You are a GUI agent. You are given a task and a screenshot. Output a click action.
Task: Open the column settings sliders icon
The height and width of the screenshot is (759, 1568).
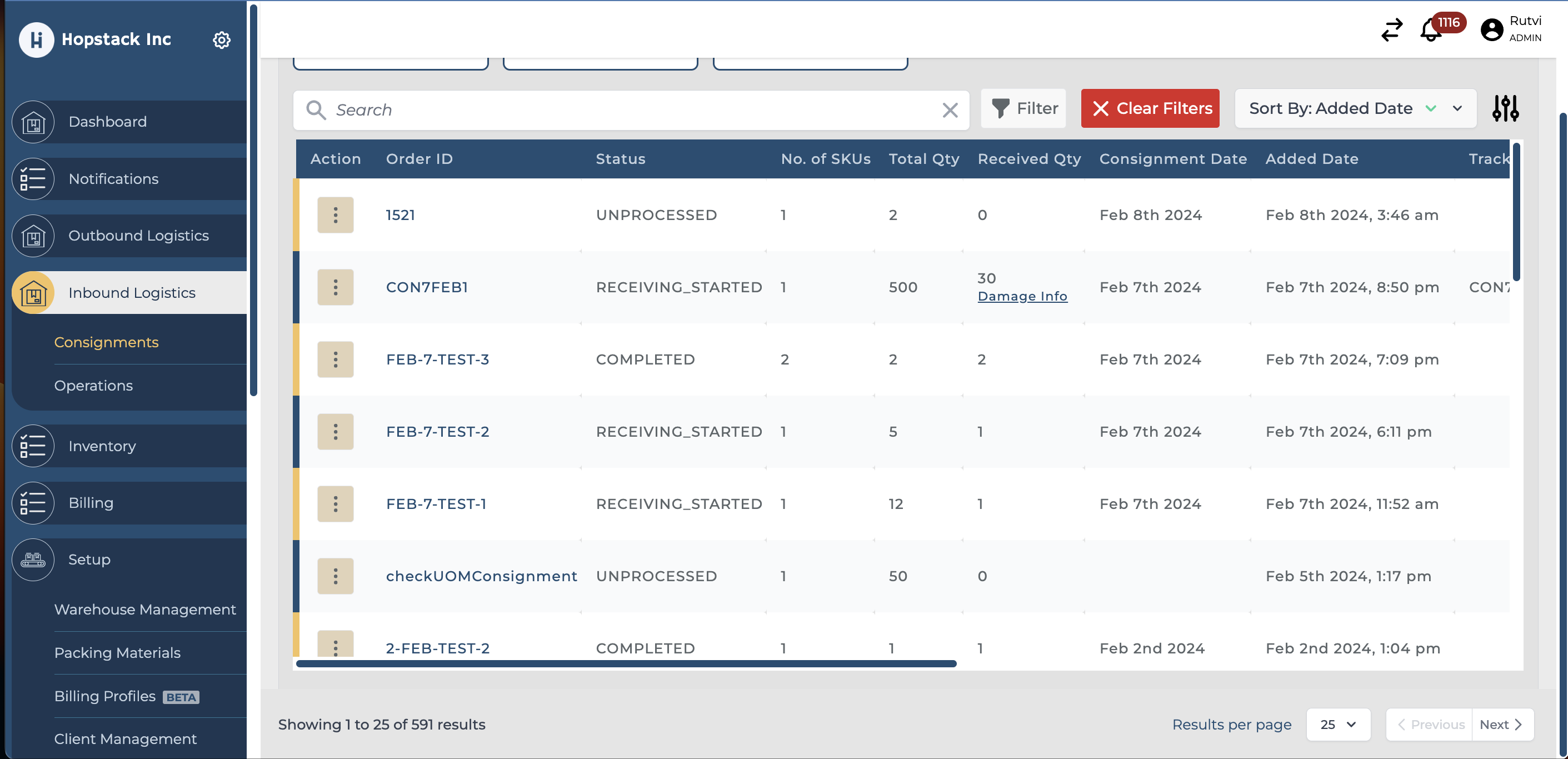point(1505,109)
